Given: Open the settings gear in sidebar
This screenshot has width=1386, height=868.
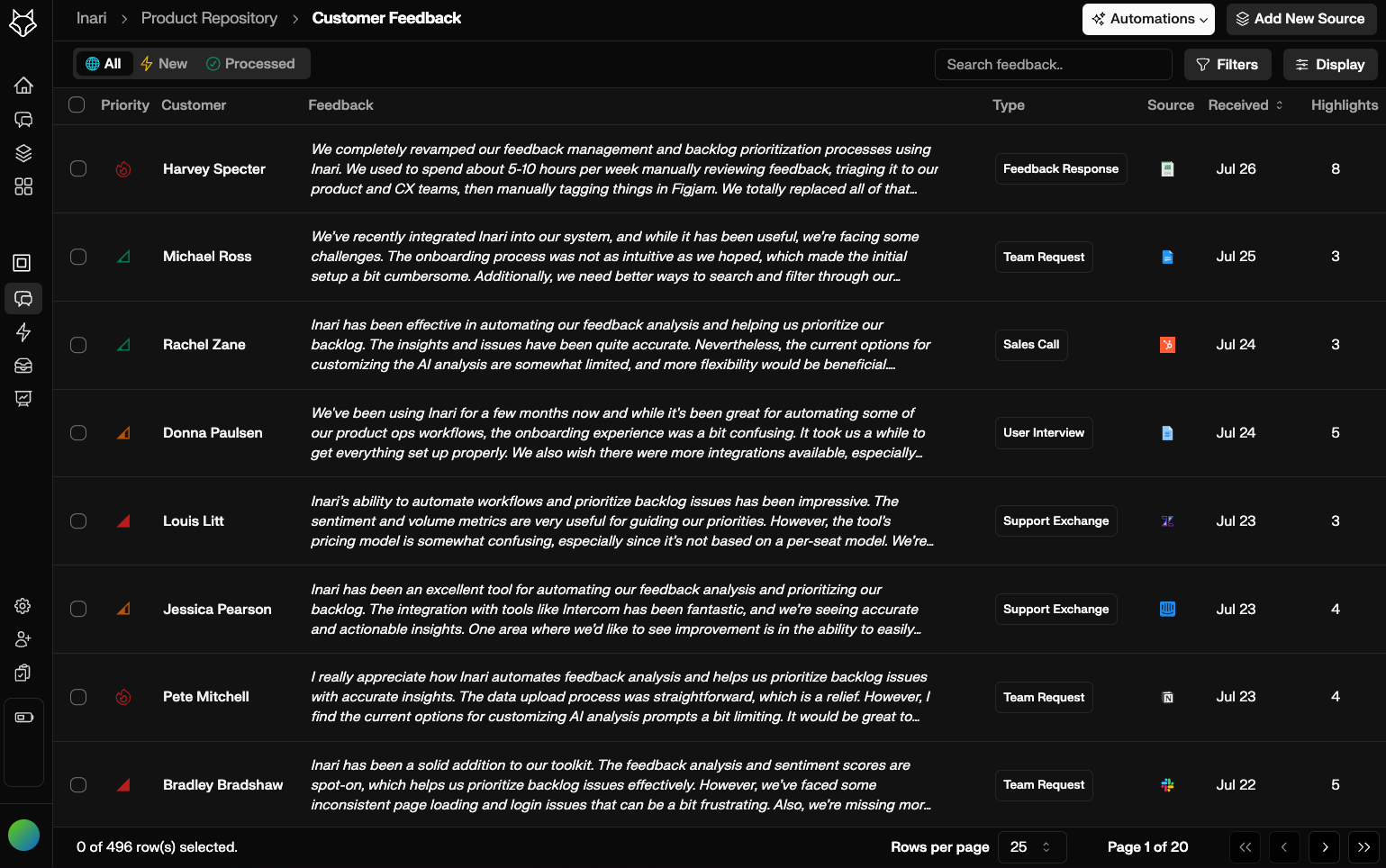Looking at the screenshot, I should 23,606.
